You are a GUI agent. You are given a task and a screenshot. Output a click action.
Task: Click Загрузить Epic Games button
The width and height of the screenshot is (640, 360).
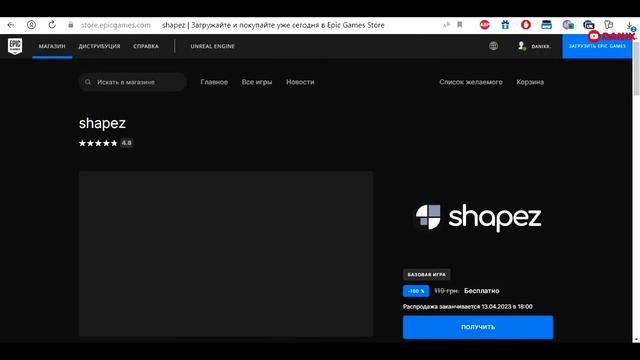[x=597, y=46]
